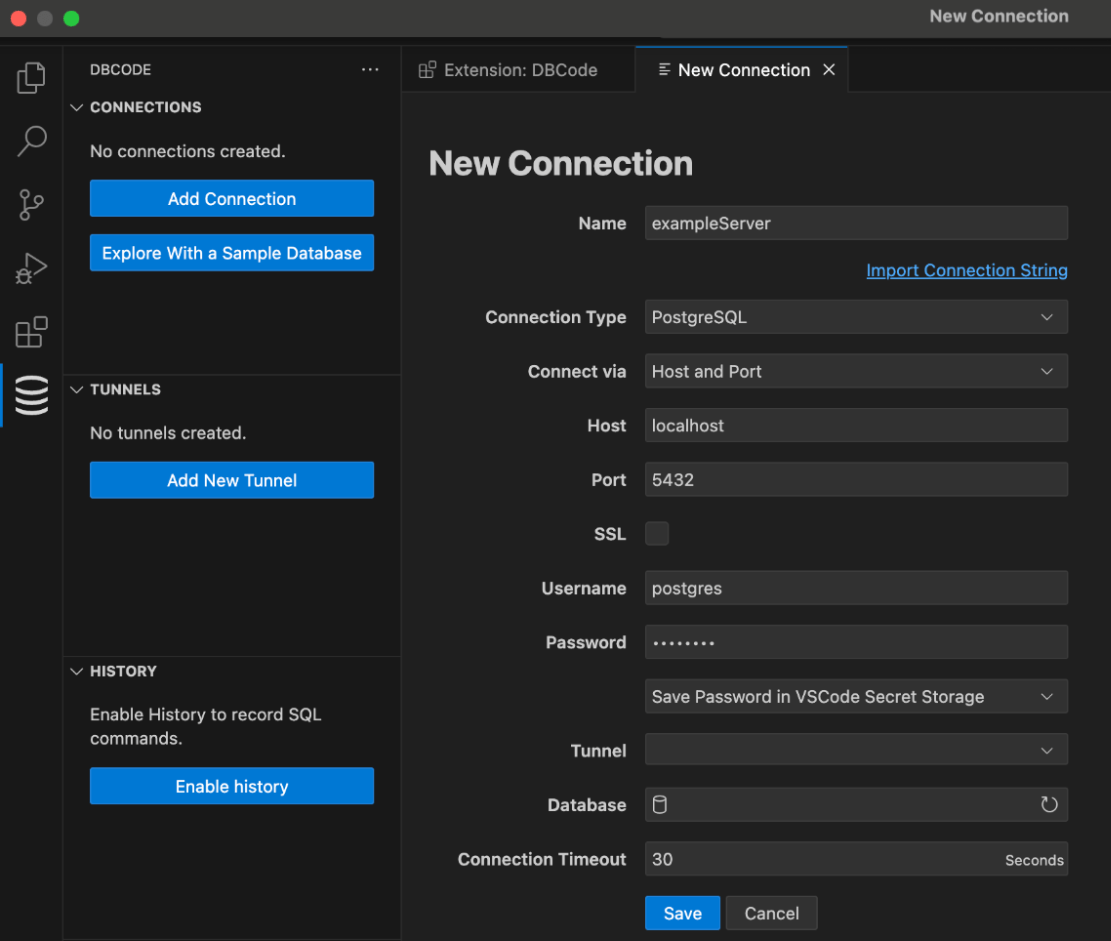Viewport: 1111px width, 941px height.
Task: Open the Search view
Action: coord(31,141)
